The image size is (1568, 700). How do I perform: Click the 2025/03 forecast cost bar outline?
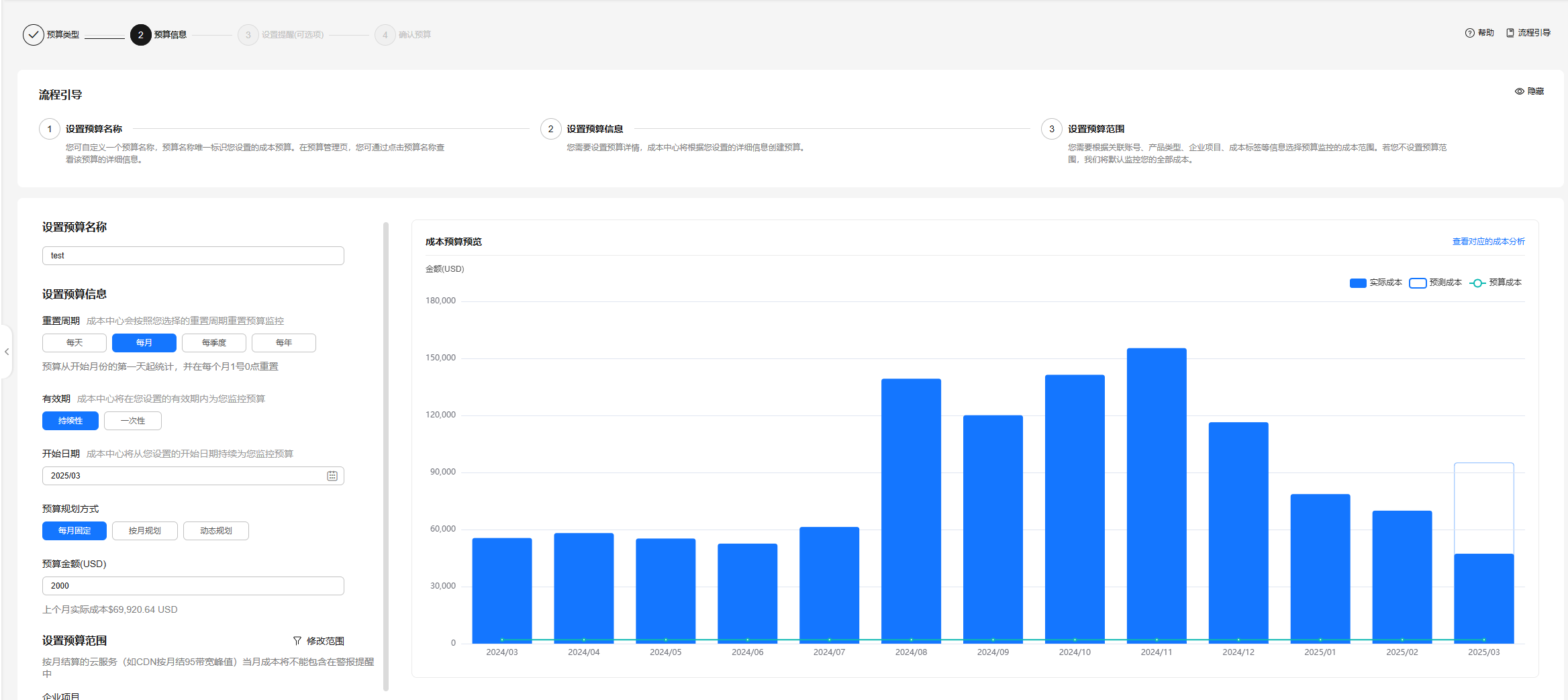pyautogui.click(x=1484, y=508)
